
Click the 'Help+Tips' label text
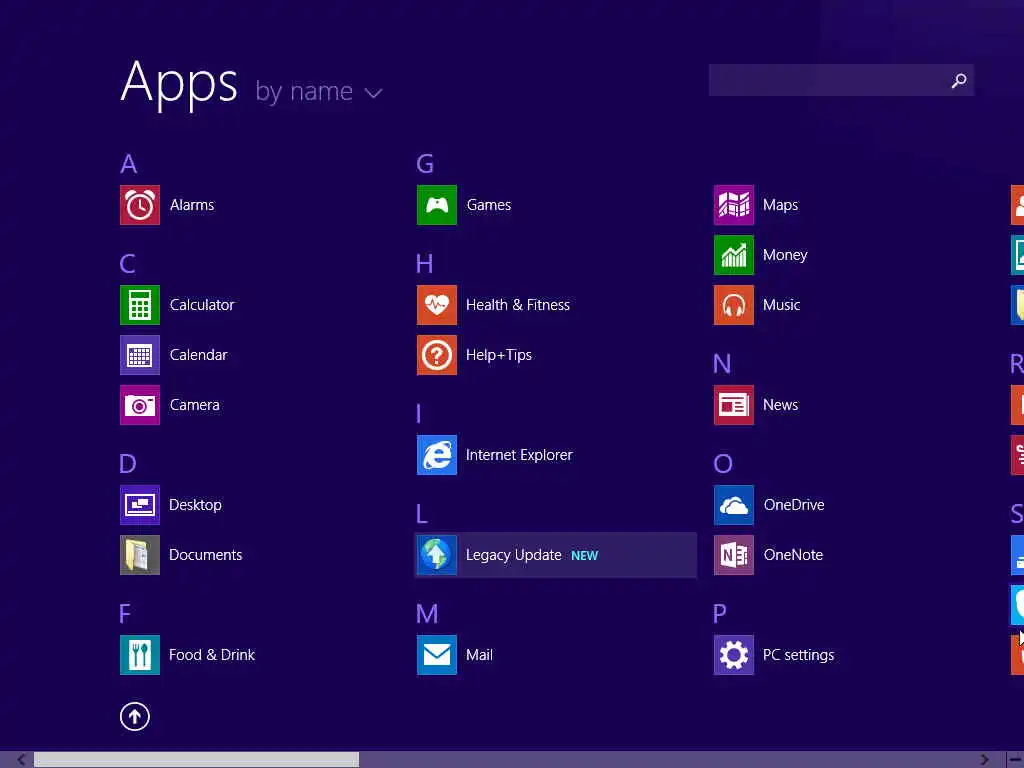coord(499,355)
